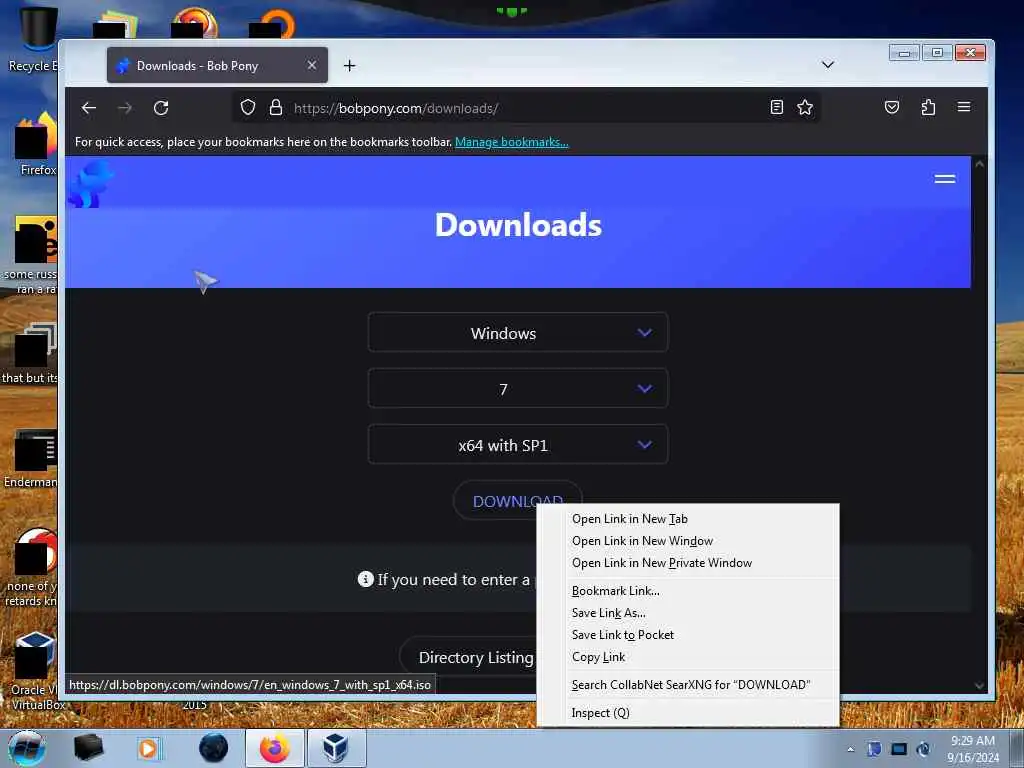The width and height of the screenshot is (1024, 768).
Task: Reload the page with the refresh icon
Action: (x=161, y=108)
